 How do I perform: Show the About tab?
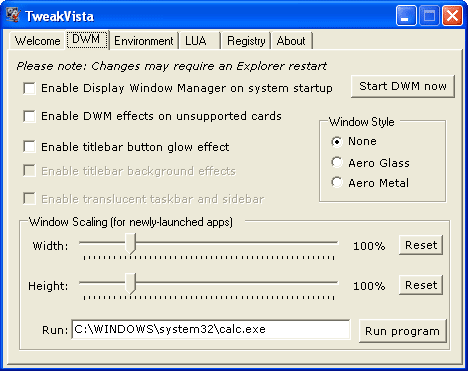pyautogui.click(x=291, y=41)
